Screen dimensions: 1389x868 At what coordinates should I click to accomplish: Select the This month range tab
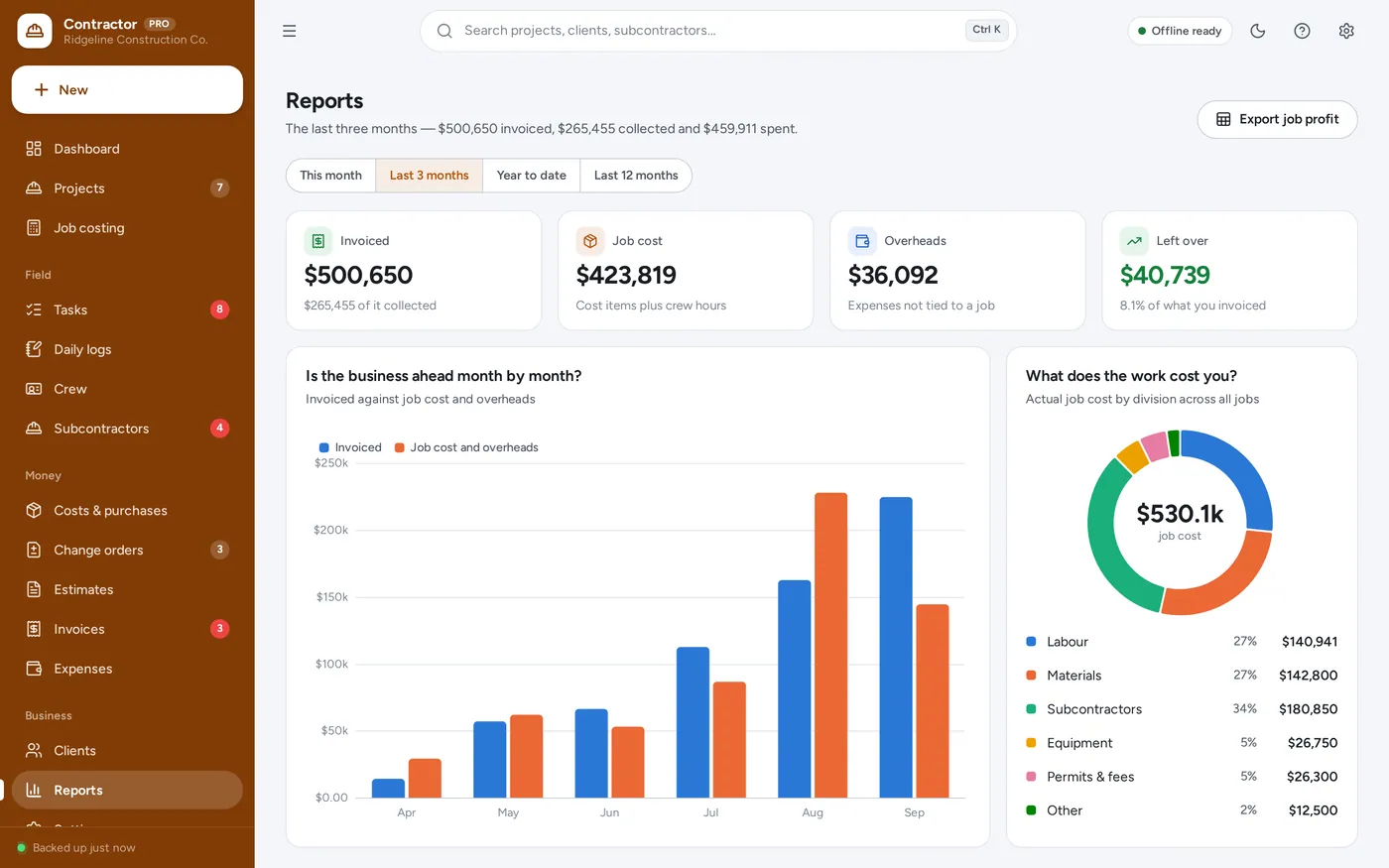pos(331,176)
